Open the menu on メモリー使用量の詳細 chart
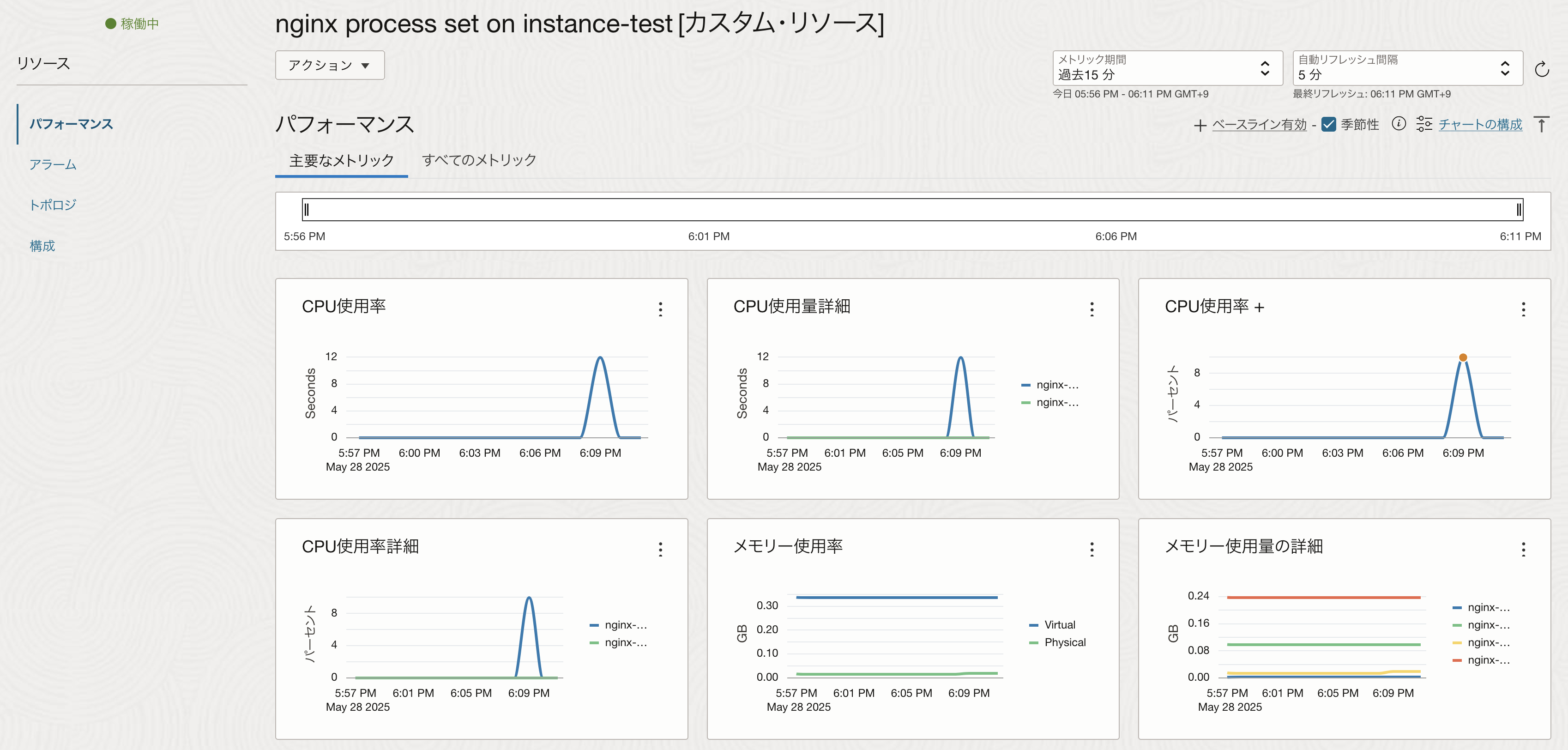The image size is (1568, 750). click(1524, 549)
